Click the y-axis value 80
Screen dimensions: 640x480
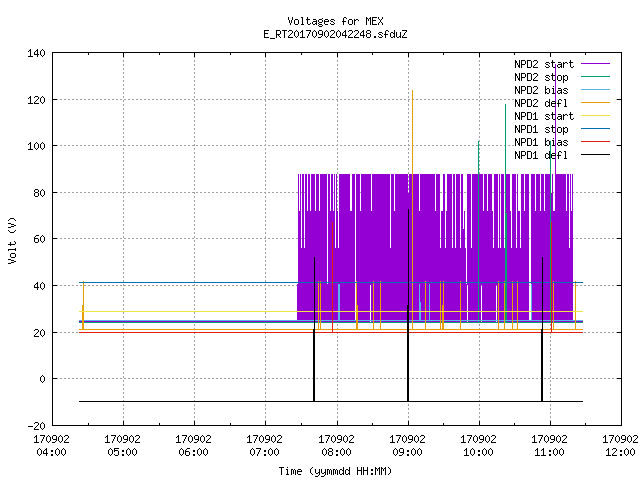click(39, 193)
